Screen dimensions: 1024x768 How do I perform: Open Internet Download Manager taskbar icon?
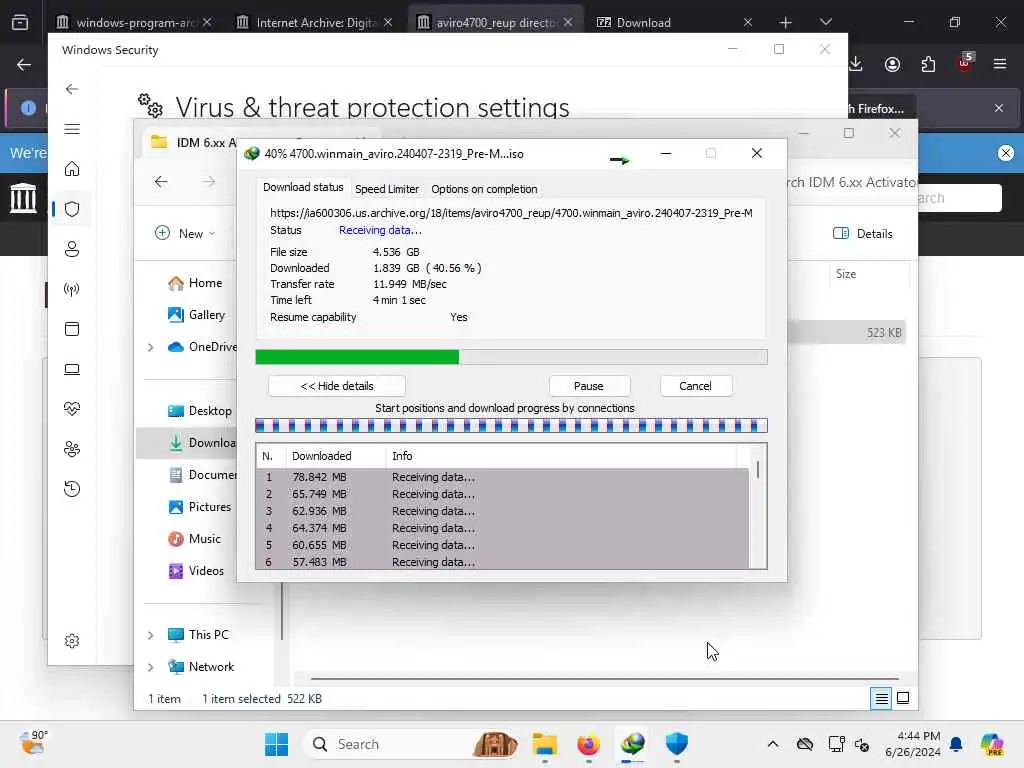632,744
